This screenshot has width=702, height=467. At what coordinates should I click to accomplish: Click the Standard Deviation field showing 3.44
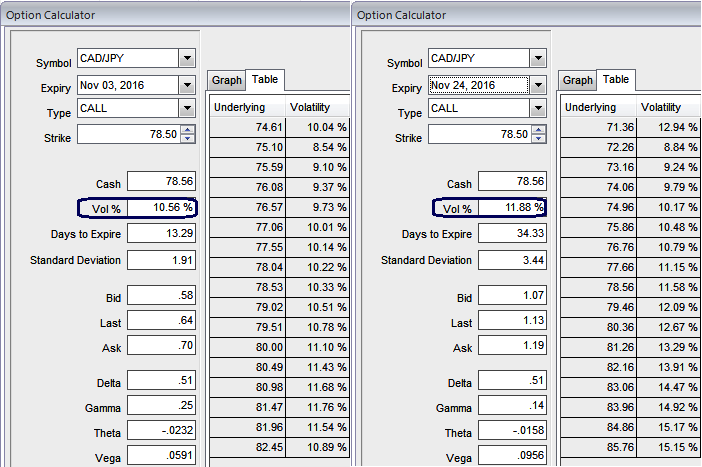pos(512,260)
